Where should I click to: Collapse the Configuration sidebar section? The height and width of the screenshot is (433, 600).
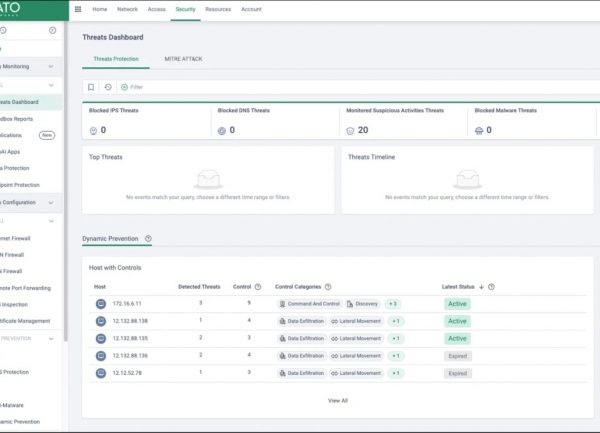pyautogui.click(x=51, y=203)
